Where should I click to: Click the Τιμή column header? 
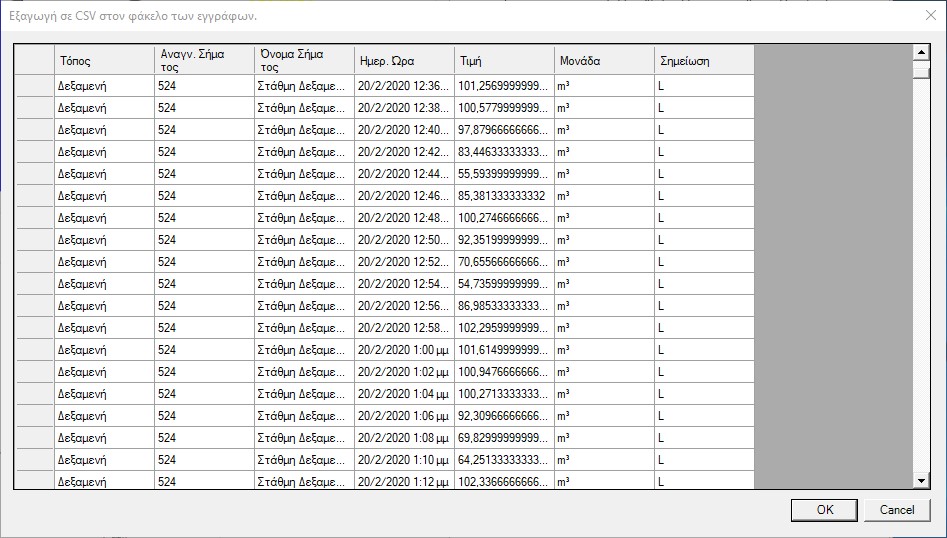point(504,60)
